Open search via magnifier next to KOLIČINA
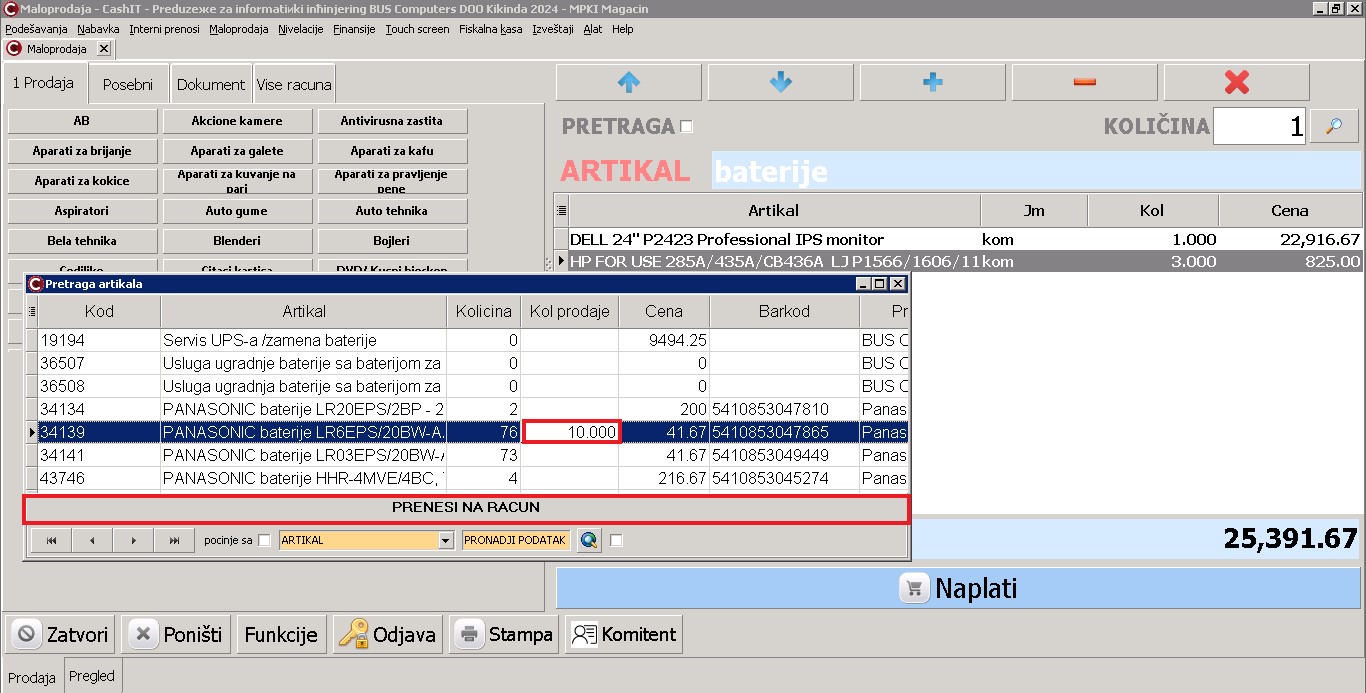This screenshot has height=693, width=1366. pyautogui.click(x=1334, y=126)
